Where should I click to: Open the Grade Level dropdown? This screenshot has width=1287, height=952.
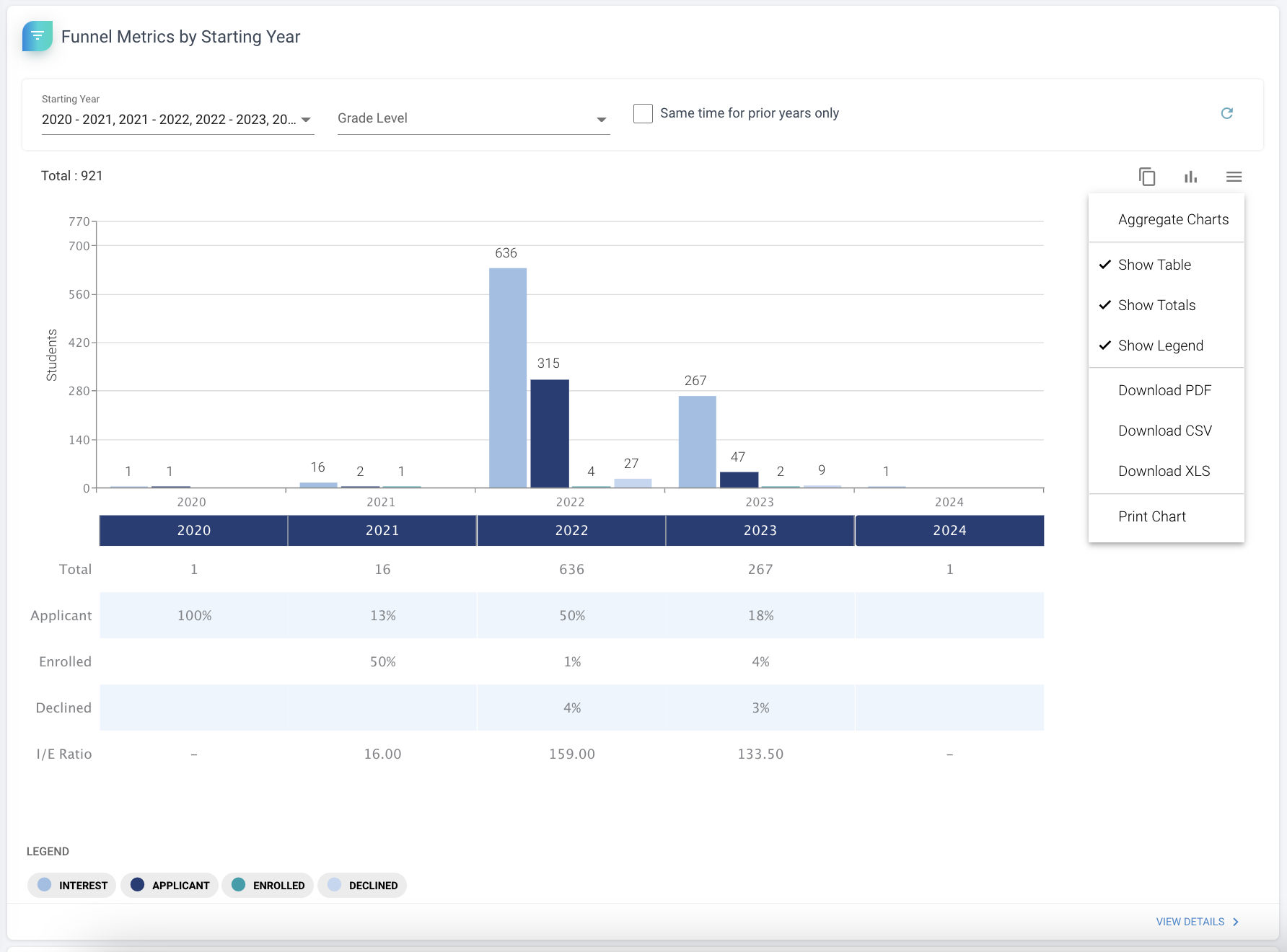pos(473,119)
